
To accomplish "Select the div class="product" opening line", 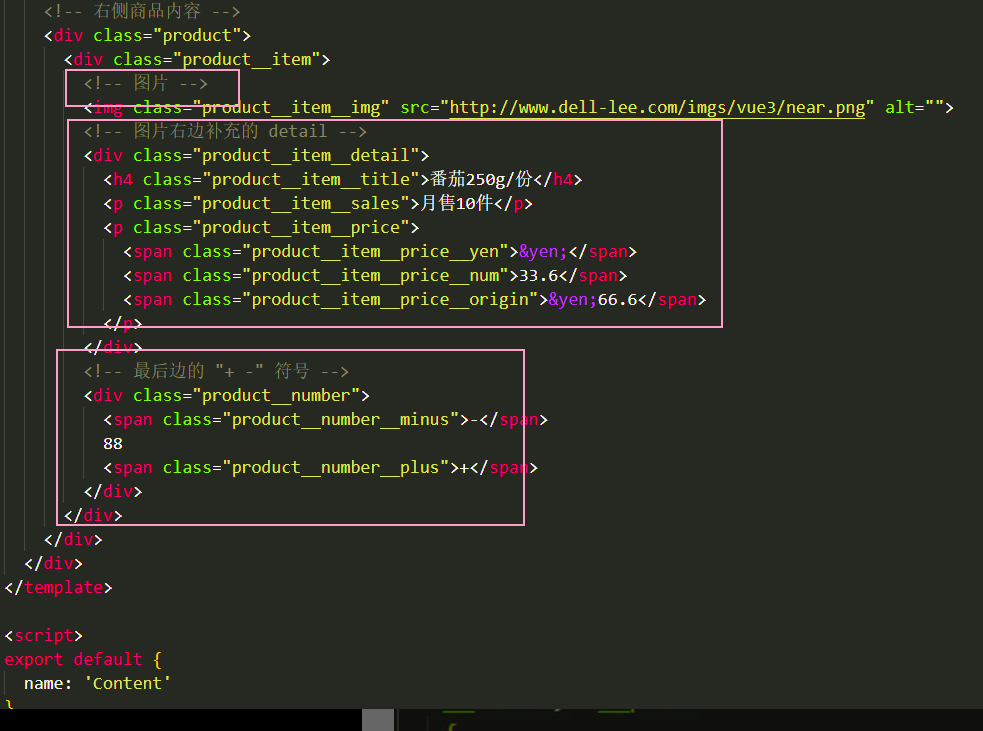I will (147, 35).
